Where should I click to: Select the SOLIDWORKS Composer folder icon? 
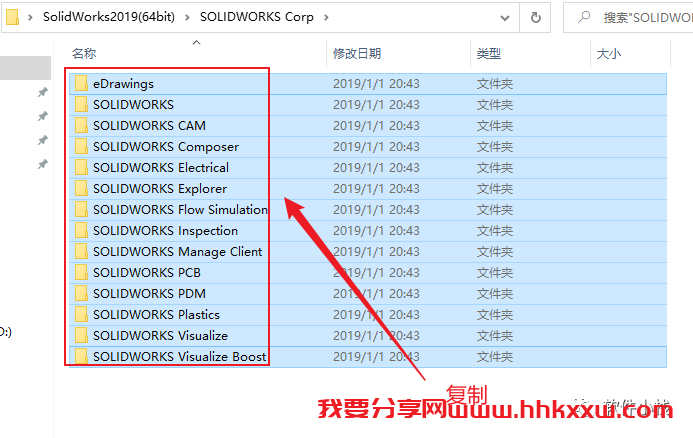pos(81,146)
